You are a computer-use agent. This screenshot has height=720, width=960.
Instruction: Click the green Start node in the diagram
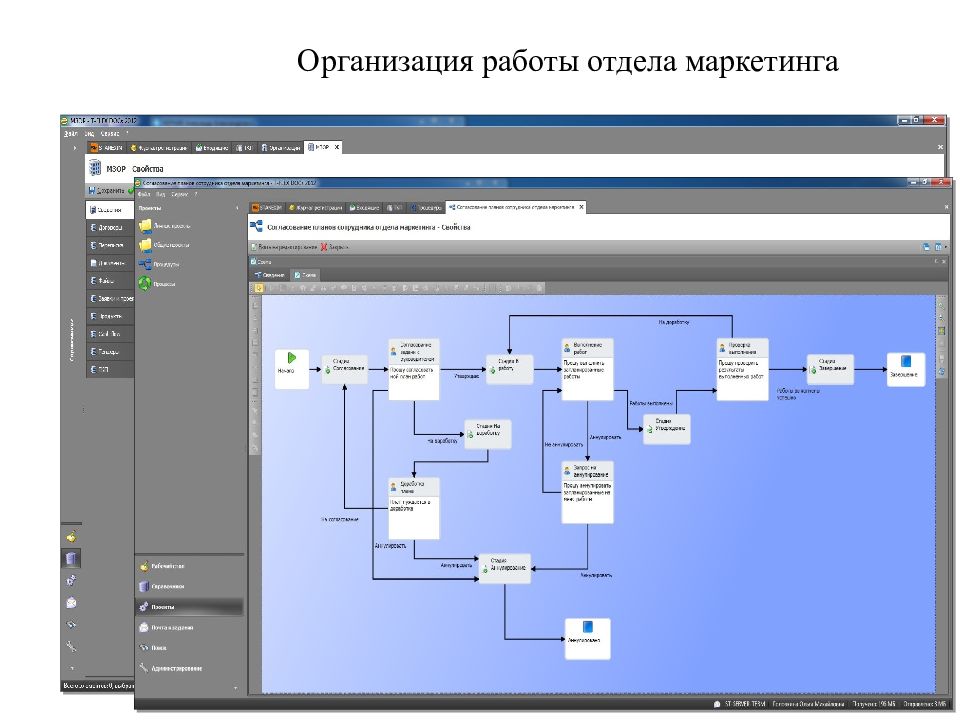(291, 369)
